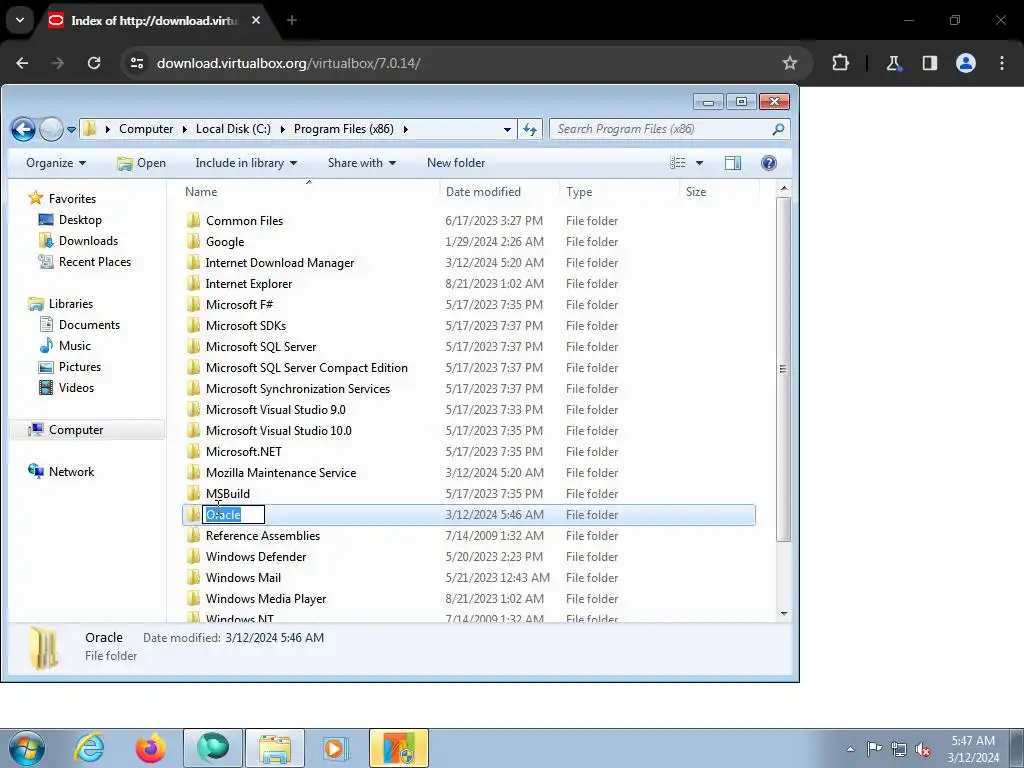1024x768 pixels.
Task: Expand Include in library menu
Action: (246, 163)
